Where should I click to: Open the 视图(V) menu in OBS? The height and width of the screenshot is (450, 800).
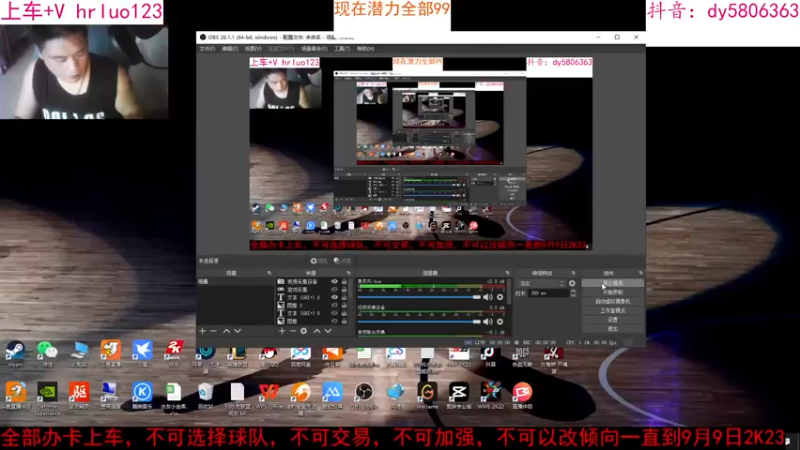253,48
